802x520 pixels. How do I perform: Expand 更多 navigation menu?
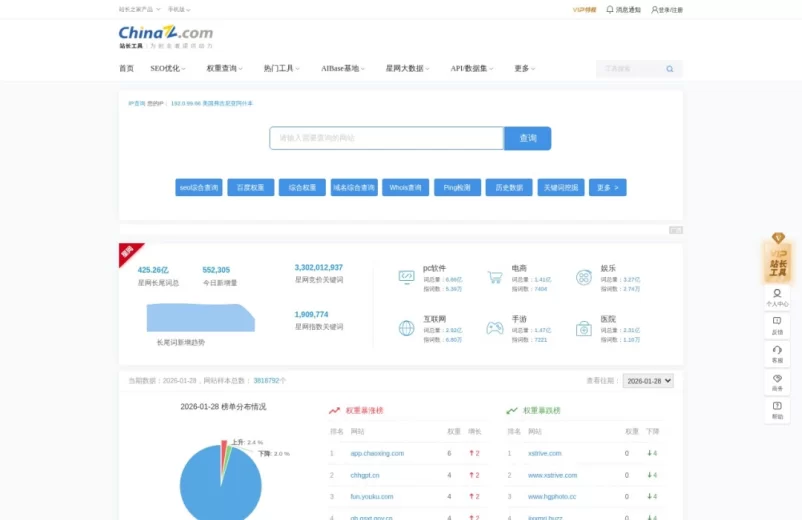[x=524, y=69]
